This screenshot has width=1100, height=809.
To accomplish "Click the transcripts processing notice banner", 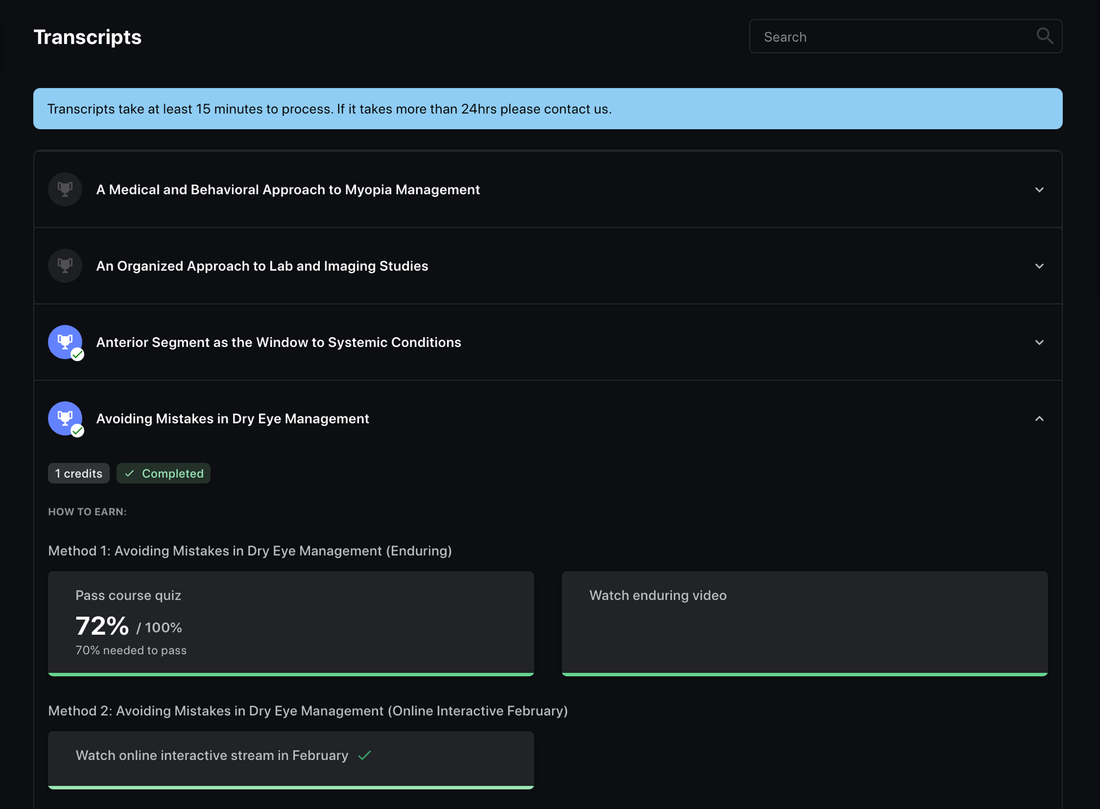I will click(x=548, y=108).
